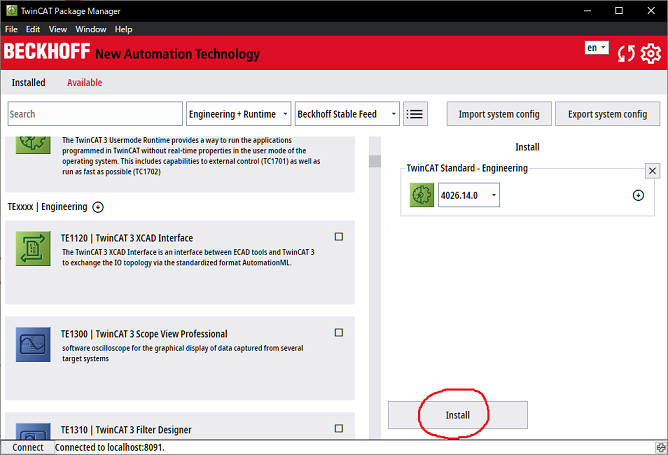
Task: Open the Engineering + Runtime dropdown
Action: [x=238, y=114]
